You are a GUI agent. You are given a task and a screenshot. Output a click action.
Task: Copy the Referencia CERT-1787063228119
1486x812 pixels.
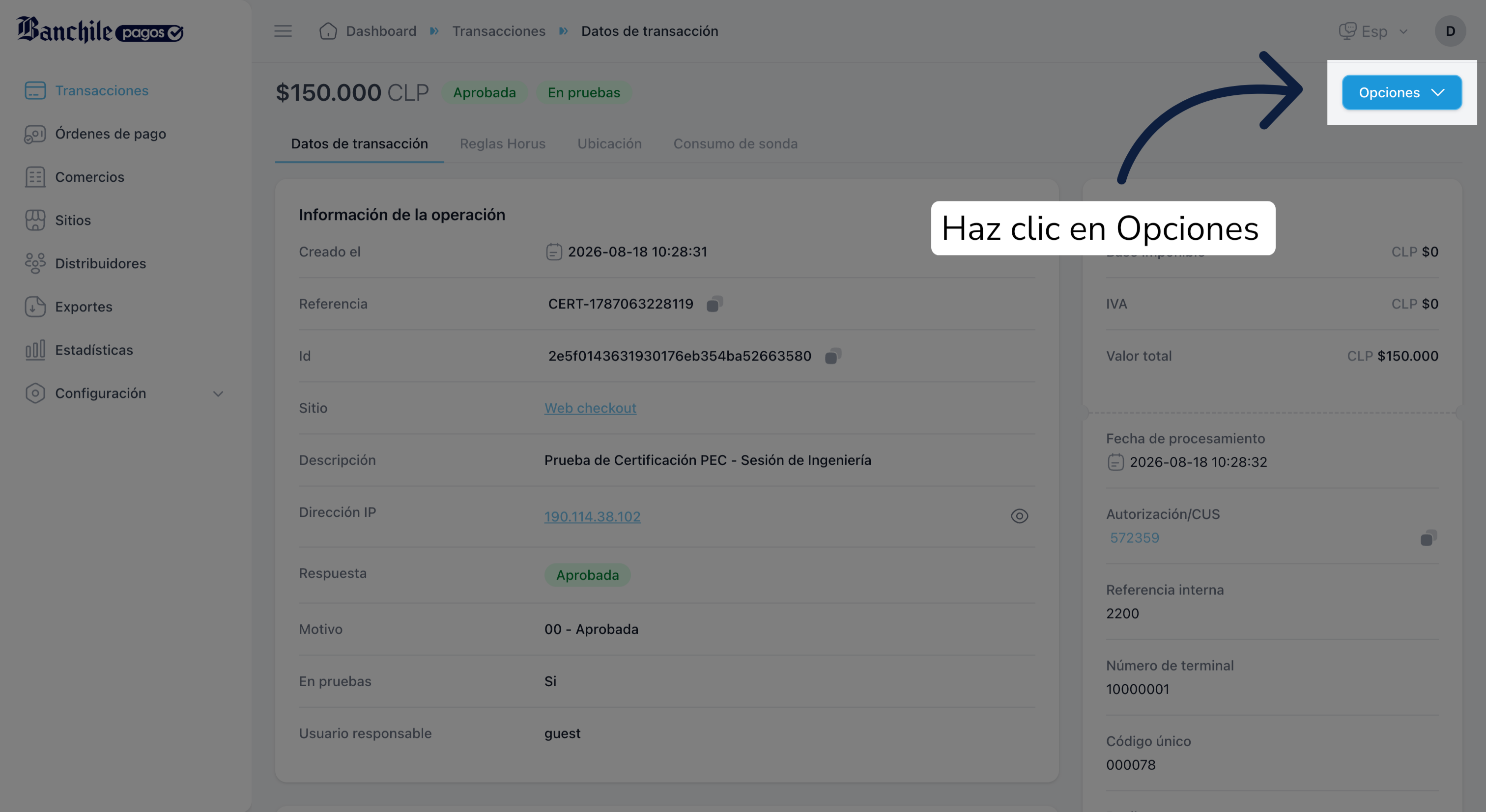[x=714, y=304]
